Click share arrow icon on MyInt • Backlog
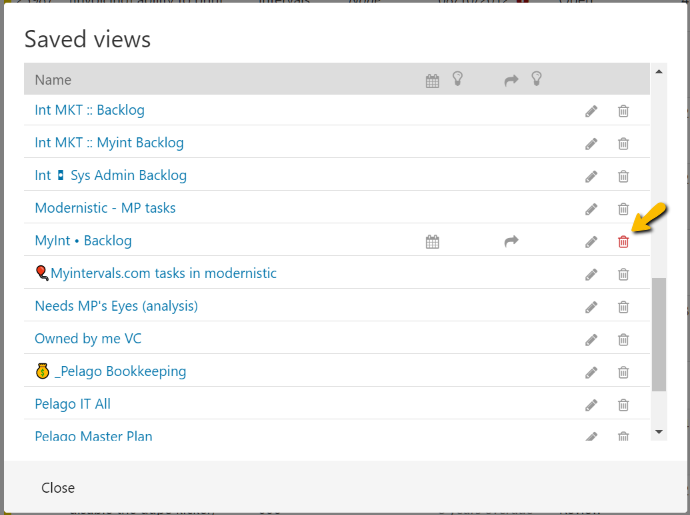Viewport: 690px width, 515px height. (511, 241)
